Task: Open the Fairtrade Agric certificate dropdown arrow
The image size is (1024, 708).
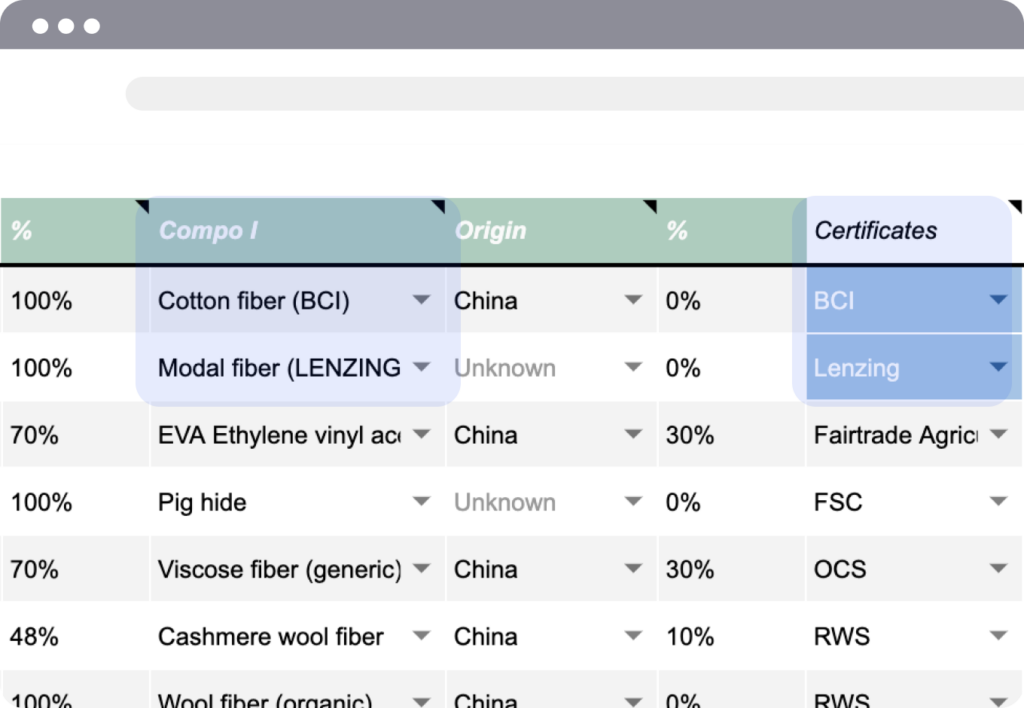Action: point(998,434)
